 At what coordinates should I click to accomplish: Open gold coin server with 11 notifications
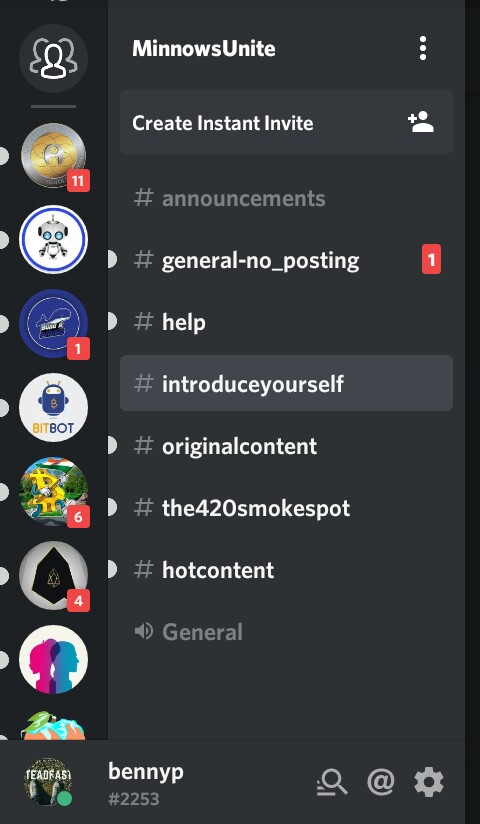point(53,156)
